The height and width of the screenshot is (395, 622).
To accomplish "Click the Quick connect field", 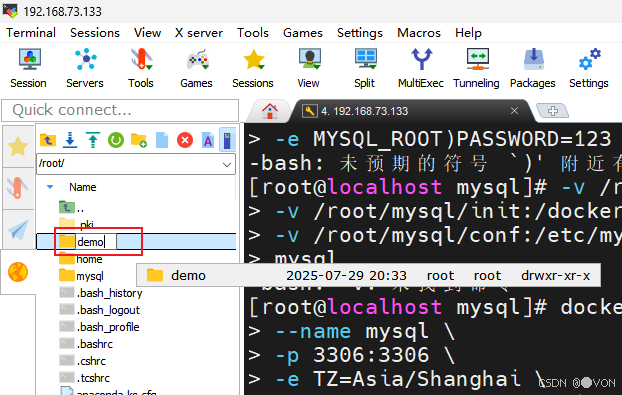I will [120, 110].
